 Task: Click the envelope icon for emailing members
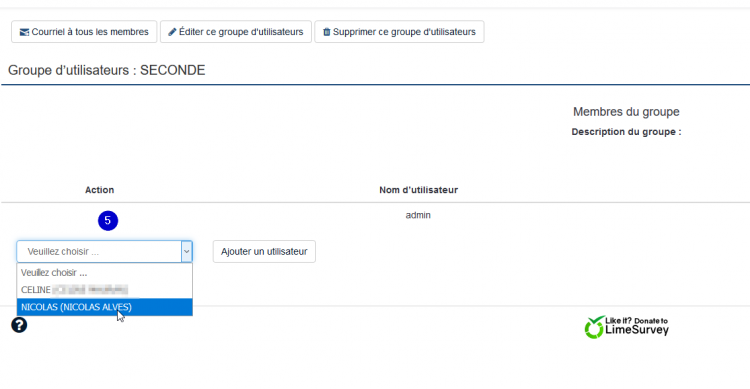point(24,32)
